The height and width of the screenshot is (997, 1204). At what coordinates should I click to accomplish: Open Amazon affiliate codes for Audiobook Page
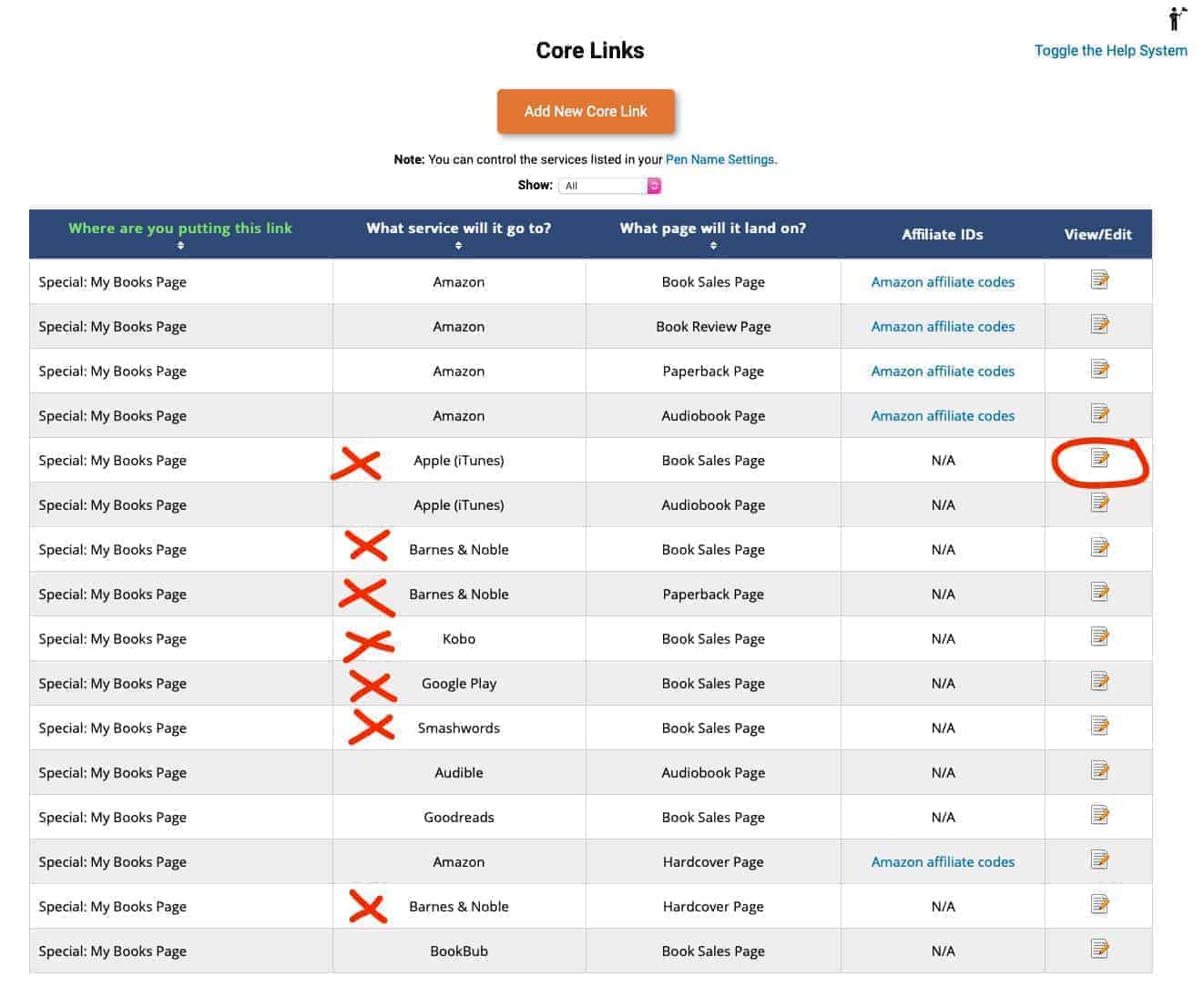pos(943,416)
